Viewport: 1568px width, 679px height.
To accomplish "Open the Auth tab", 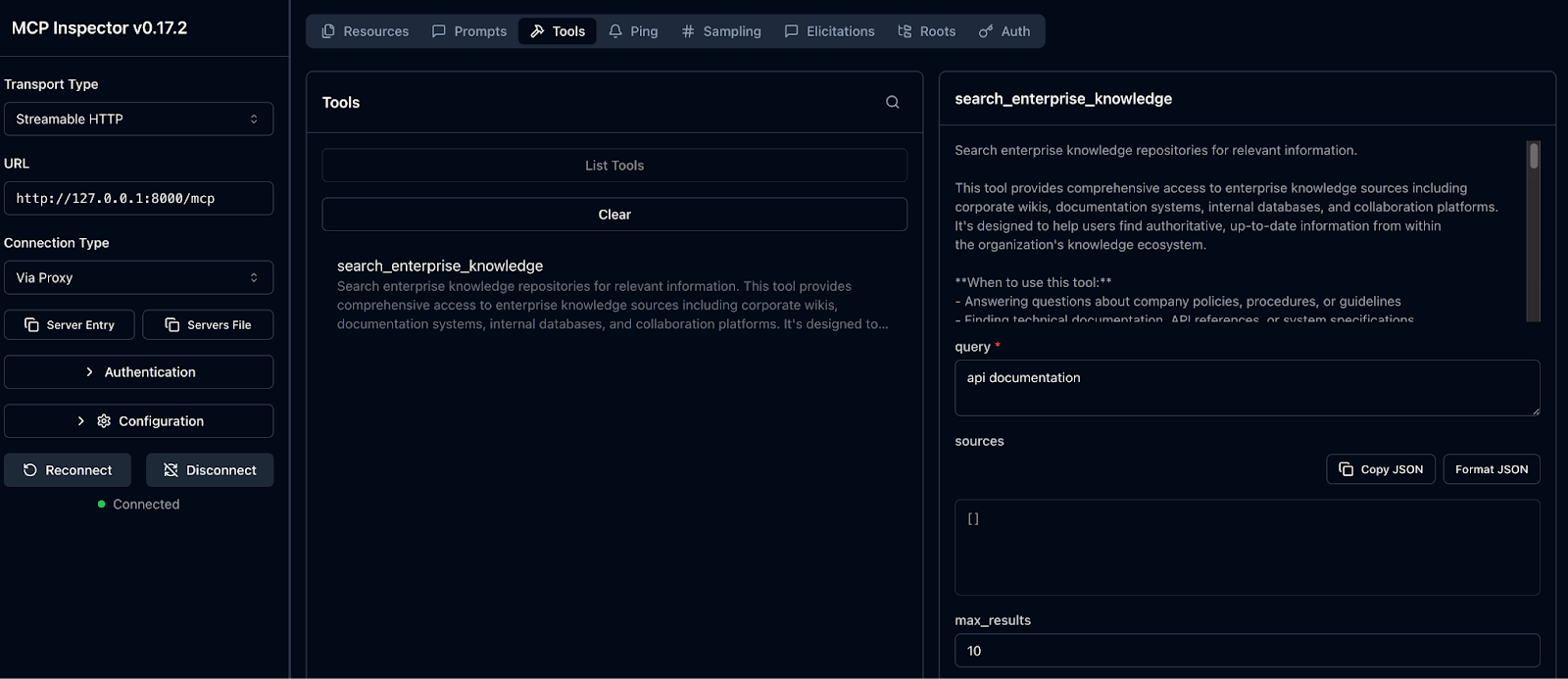I will [1004, 31].
